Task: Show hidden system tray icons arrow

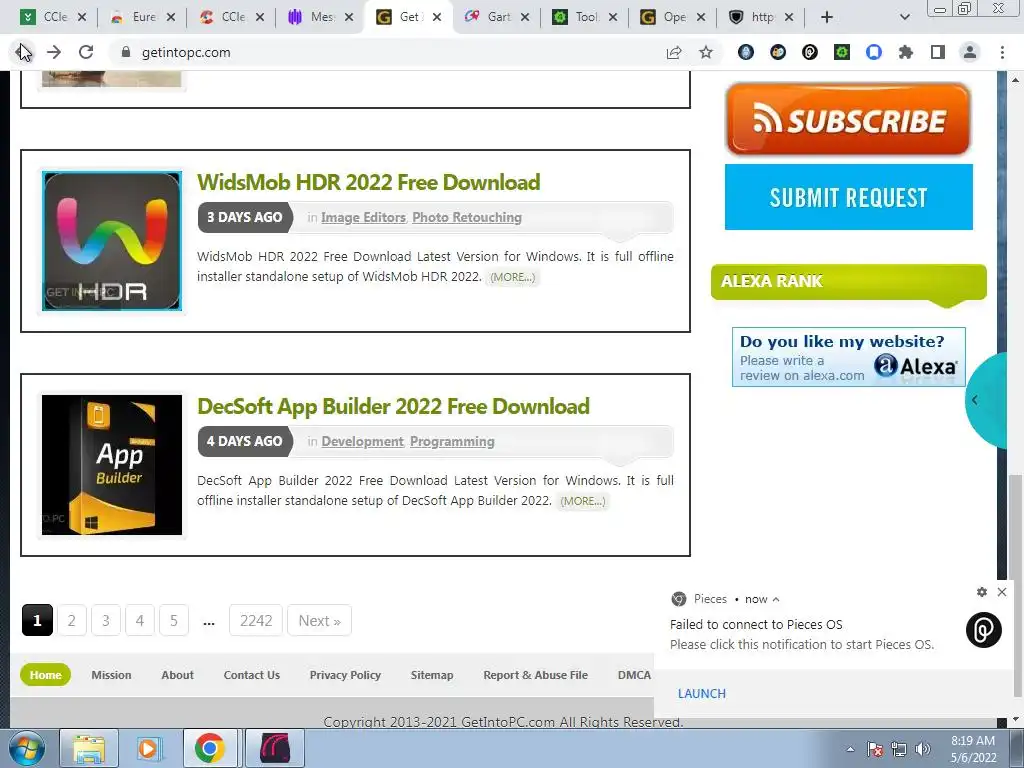Action: [x=850, y=749]
